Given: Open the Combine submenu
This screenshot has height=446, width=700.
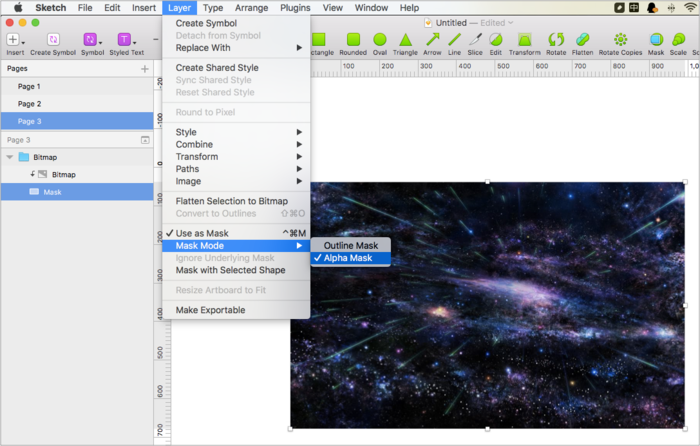Looking at the screenshot, I should 236,145.
